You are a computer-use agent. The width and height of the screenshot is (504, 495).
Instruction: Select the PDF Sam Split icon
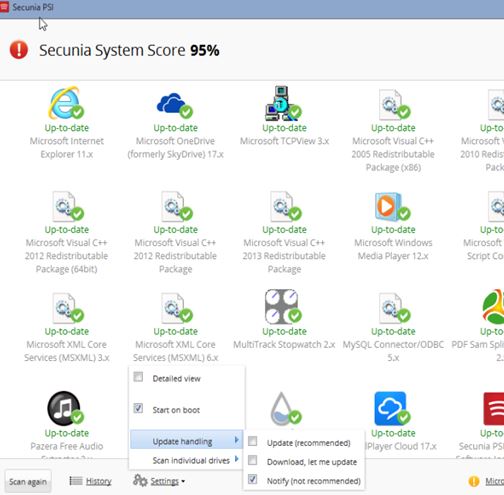pyautogui.click(x=493, y=307)
